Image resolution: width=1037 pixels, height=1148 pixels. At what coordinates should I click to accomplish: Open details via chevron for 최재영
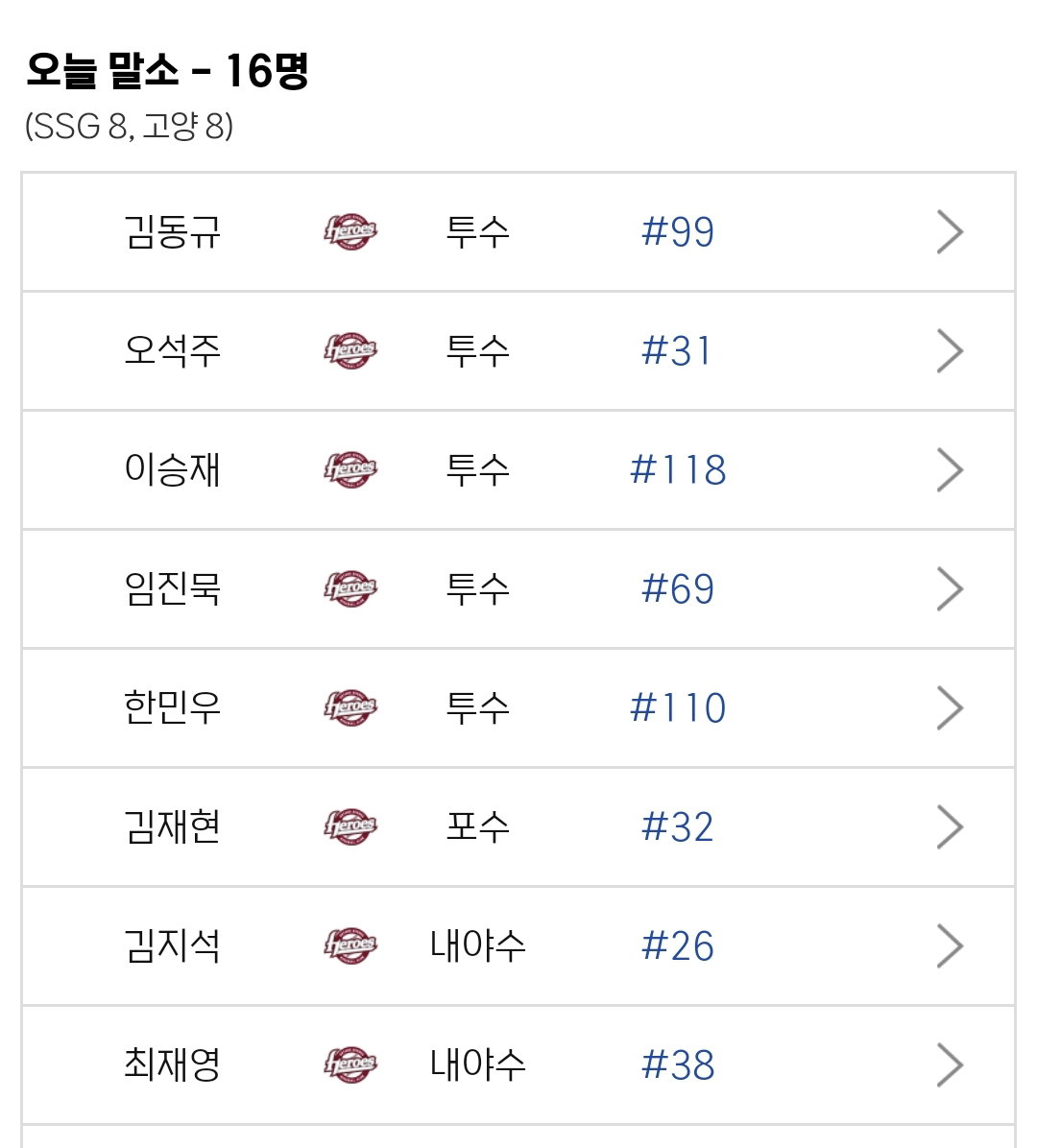[950, 1065]
